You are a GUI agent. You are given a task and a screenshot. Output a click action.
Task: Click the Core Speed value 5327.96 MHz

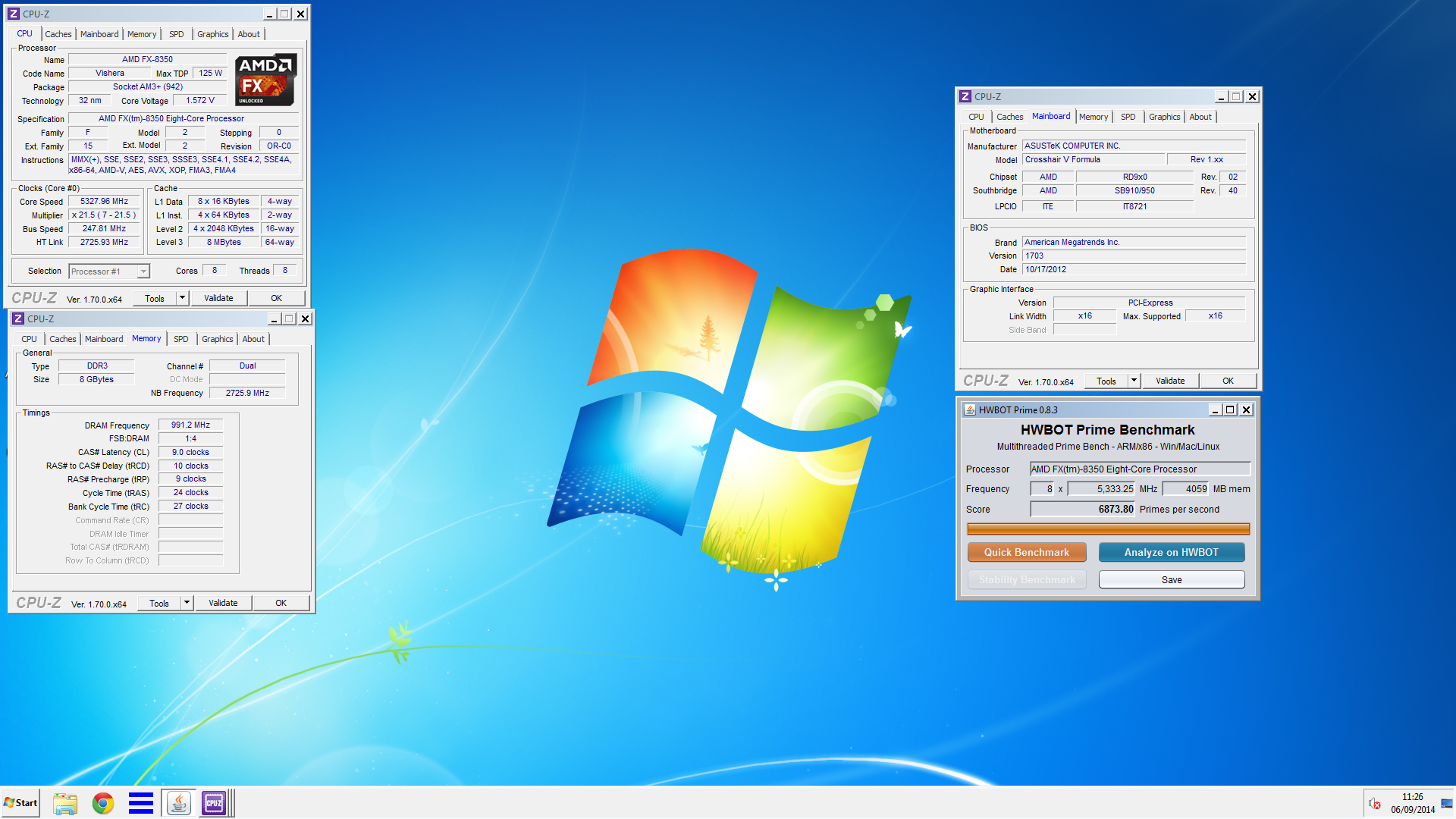point(105,201)
